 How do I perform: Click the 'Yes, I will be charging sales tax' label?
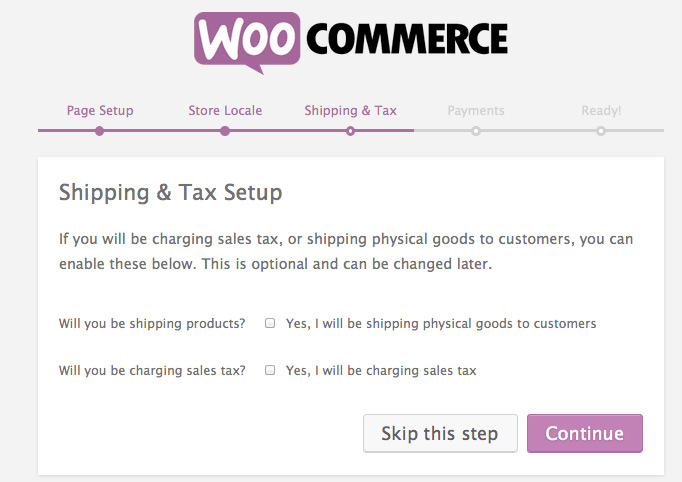[x=381, y=370]
